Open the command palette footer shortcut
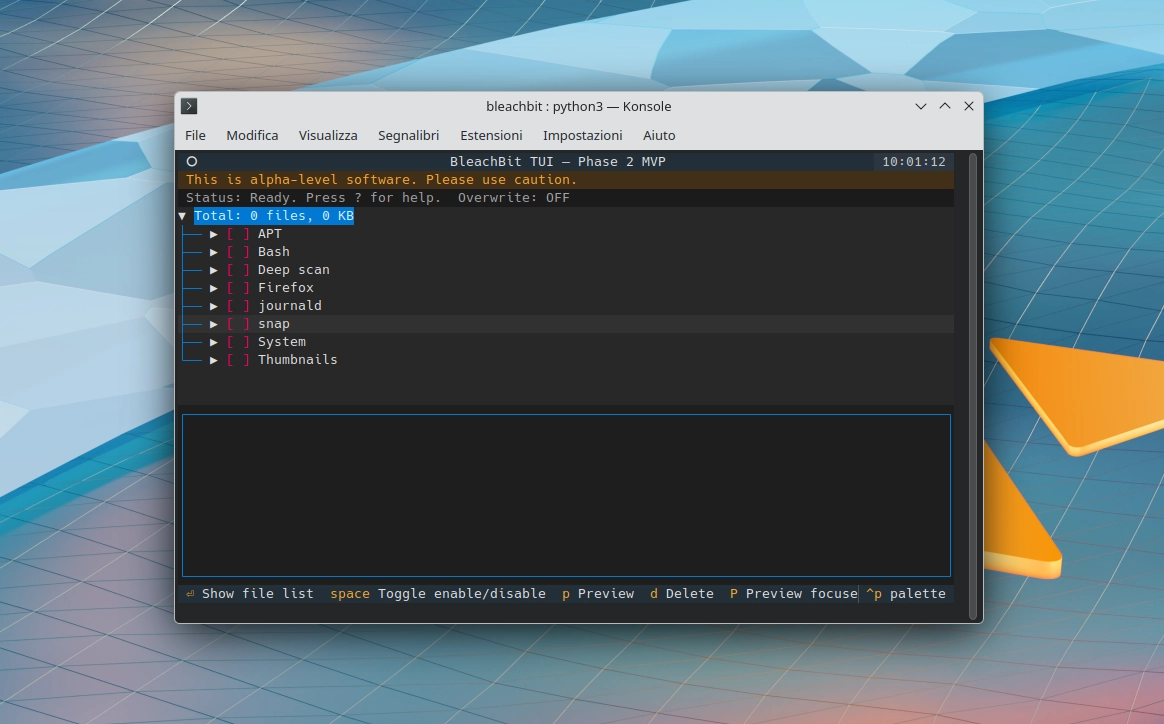The width and height of the screenshot is (1164, 724). [x=906, y=593]
